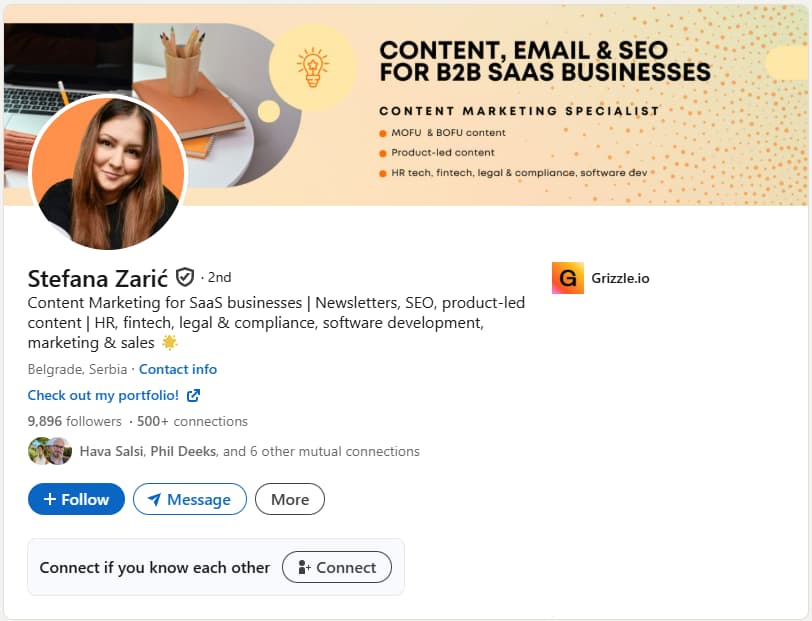This screenshot has width=812, height=621.
Task: Click the person-add icon on Connect button
Action: (305, 567)
